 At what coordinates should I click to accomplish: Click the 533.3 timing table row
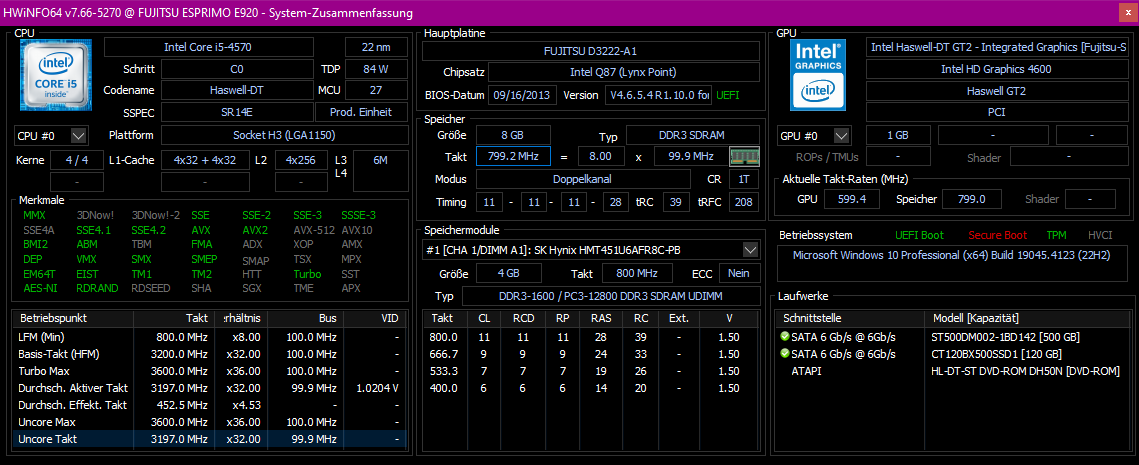[x=591, y=371]
